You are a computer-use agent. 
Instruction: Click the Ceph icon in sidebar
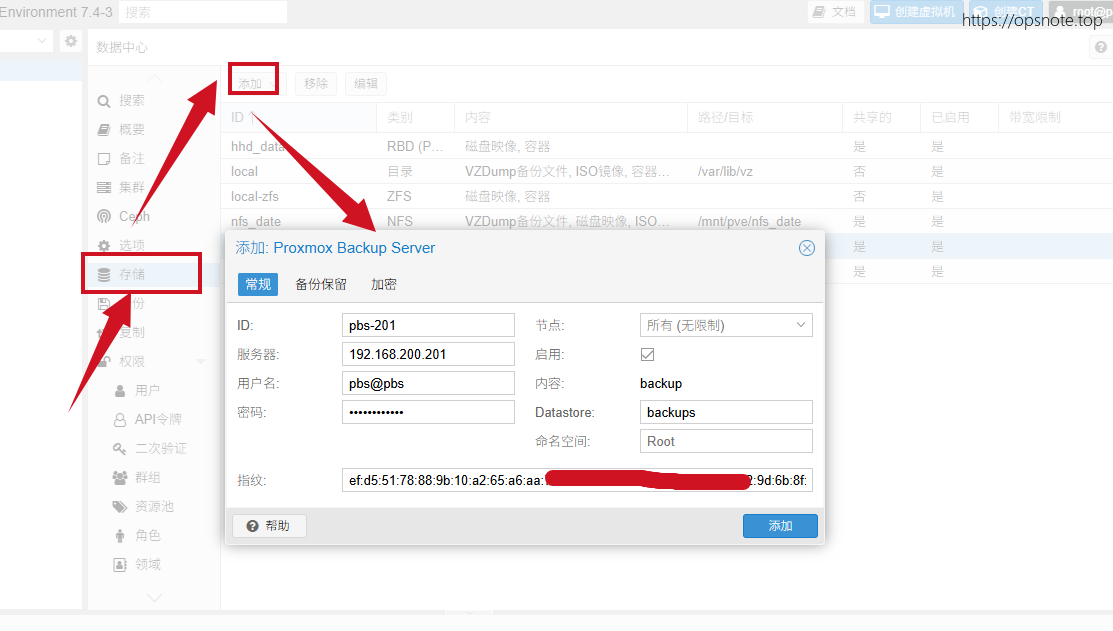(104, 216)
